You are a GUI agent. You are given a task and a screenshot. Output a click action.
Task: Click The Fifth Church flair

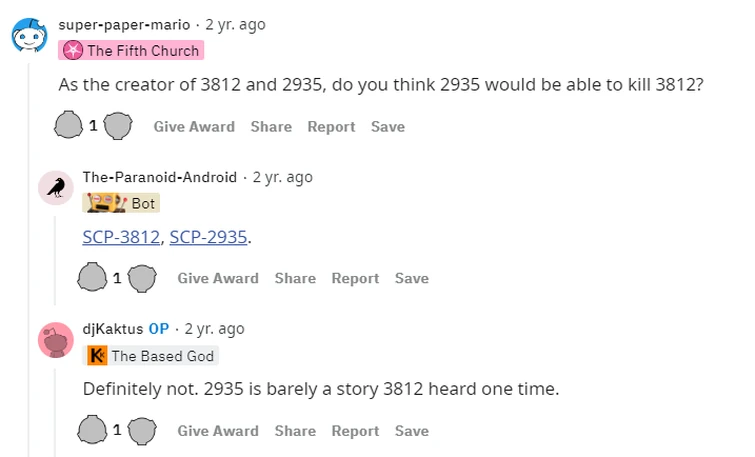[x=131, y=50]
